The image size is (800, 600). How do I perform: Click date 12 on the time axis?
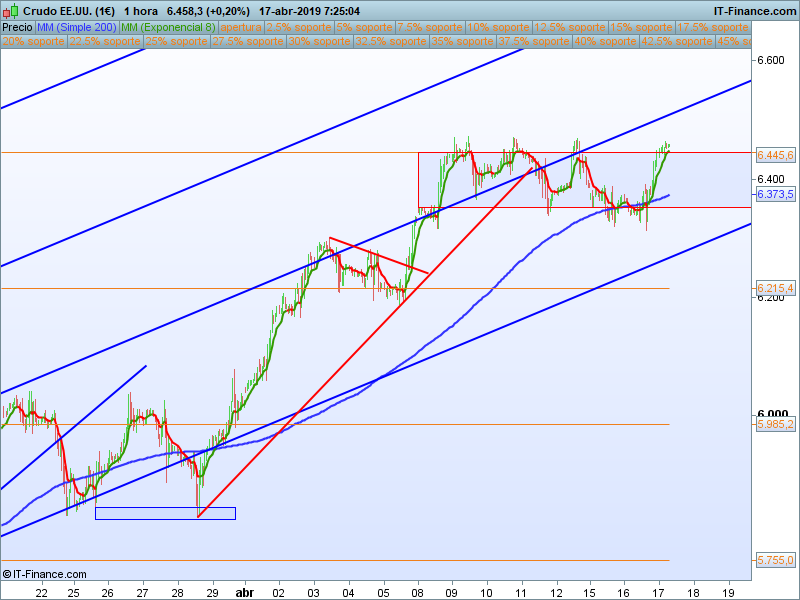point(557,593)
